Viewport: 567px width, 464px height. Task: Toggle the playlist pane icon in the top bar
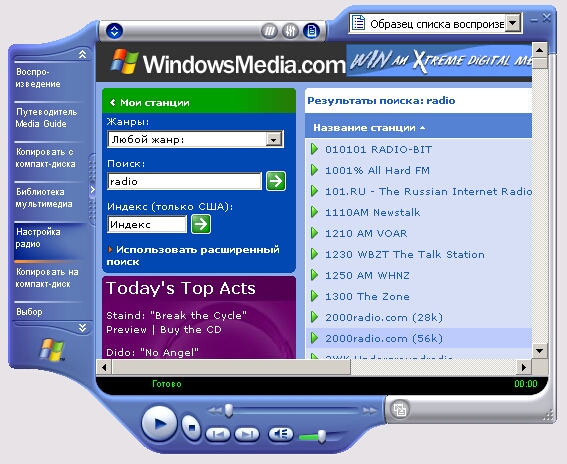311,31
